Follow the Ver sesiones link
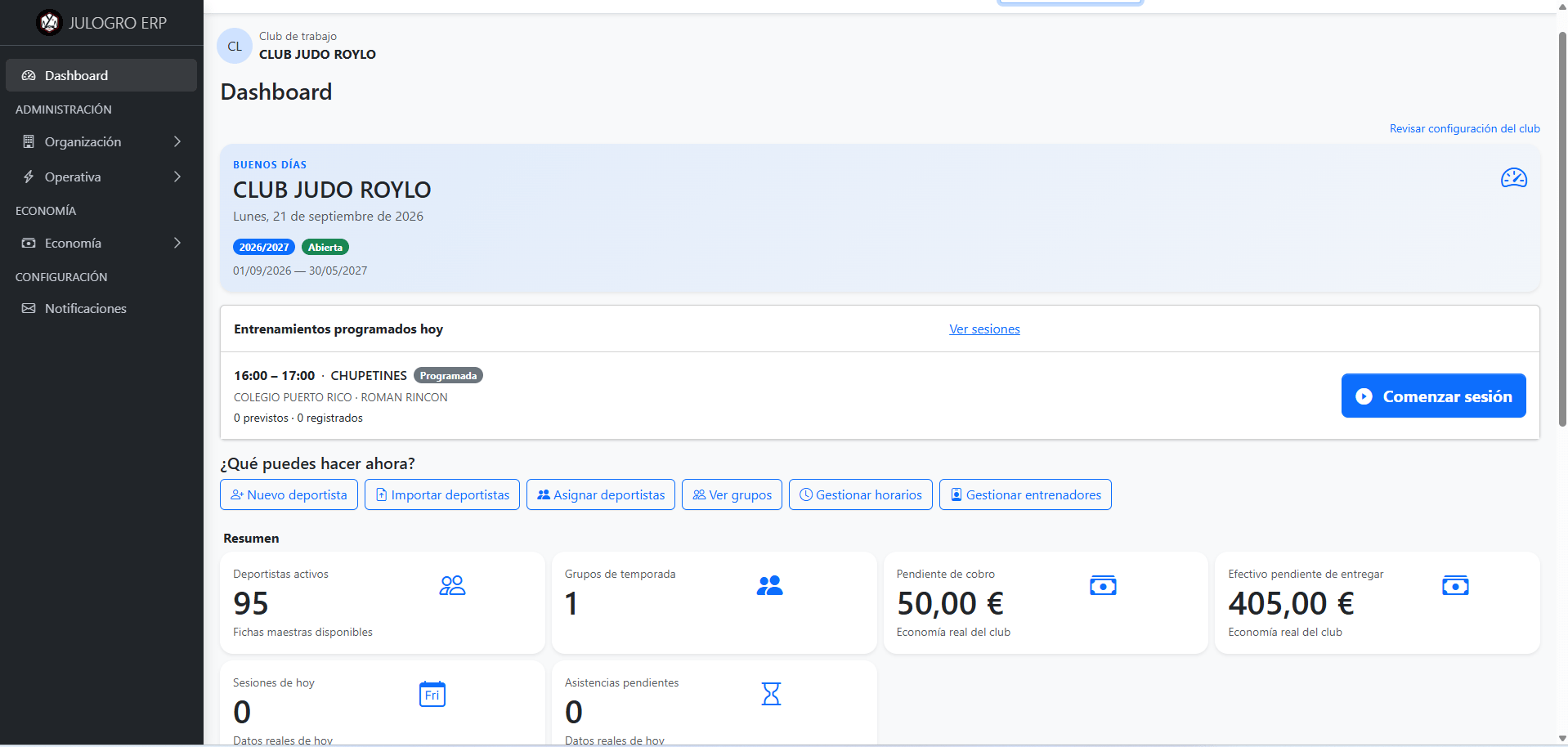1568x747 pixels. tap(984, 329)
